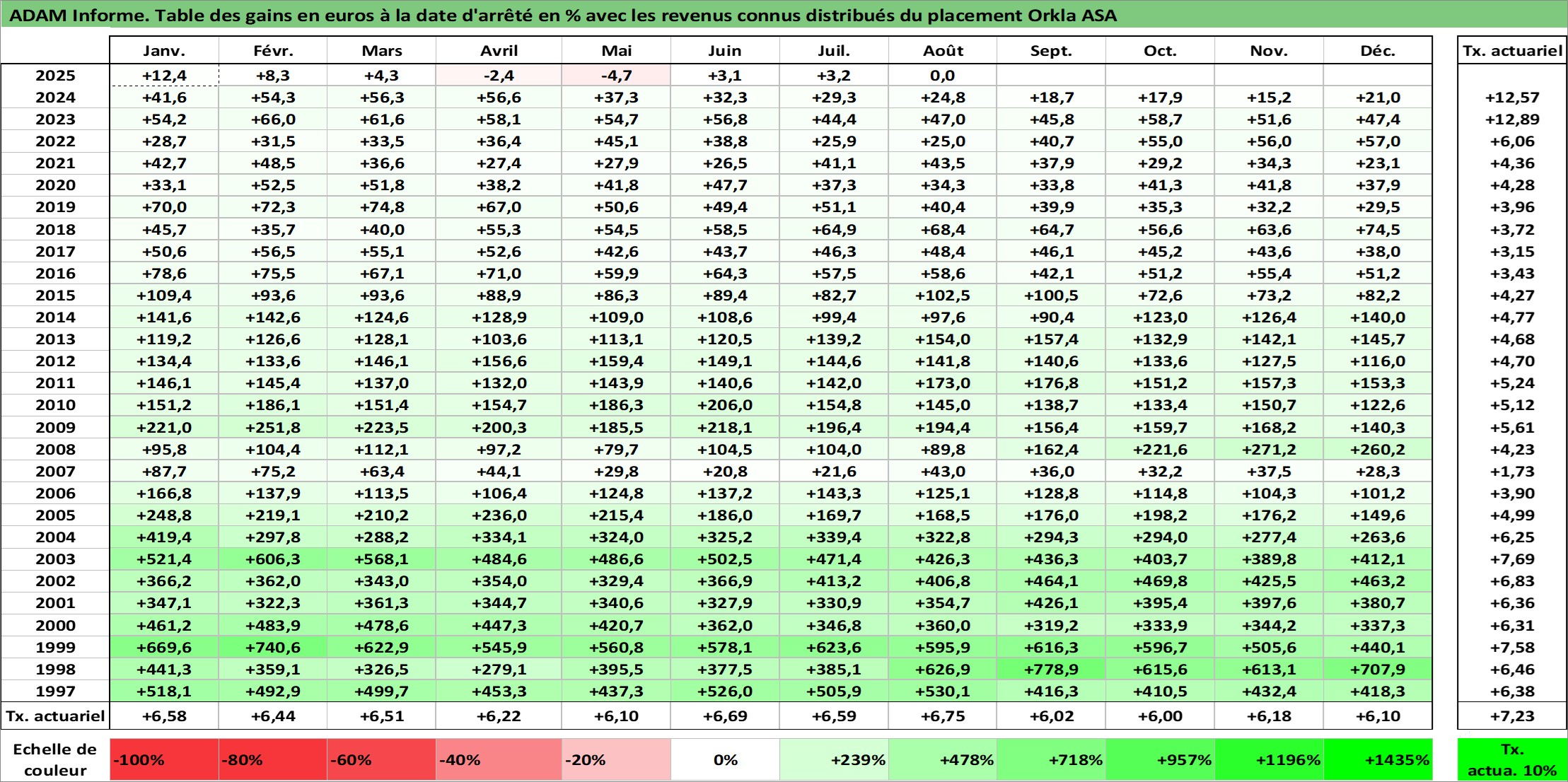Click the +7,23 overall actuarial rate
The image size is (1568, 782).
(x=1512, y=716)
